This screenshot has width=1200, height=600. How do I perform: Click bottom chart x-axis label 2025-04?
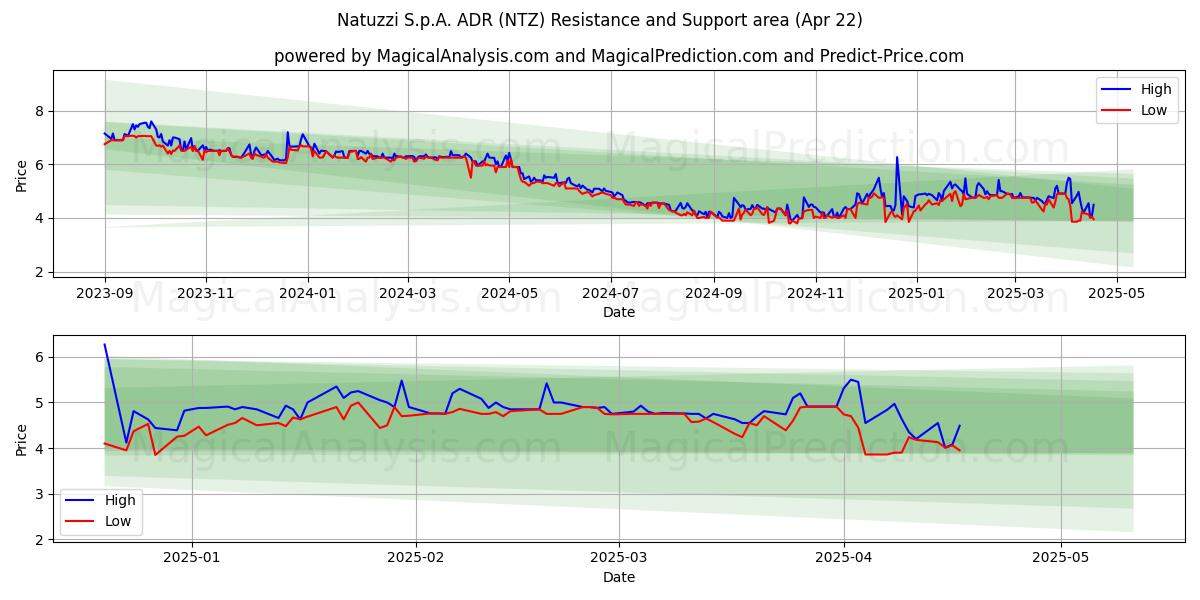[x=843, y=559]
